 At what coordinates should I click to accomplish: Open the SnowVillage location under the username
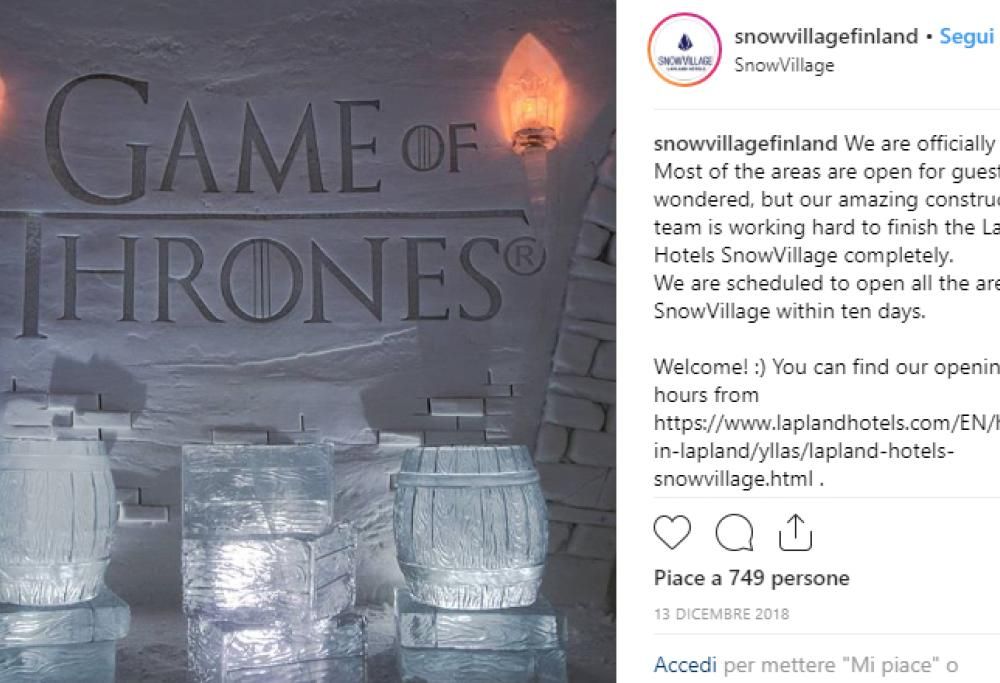[784, 65]
